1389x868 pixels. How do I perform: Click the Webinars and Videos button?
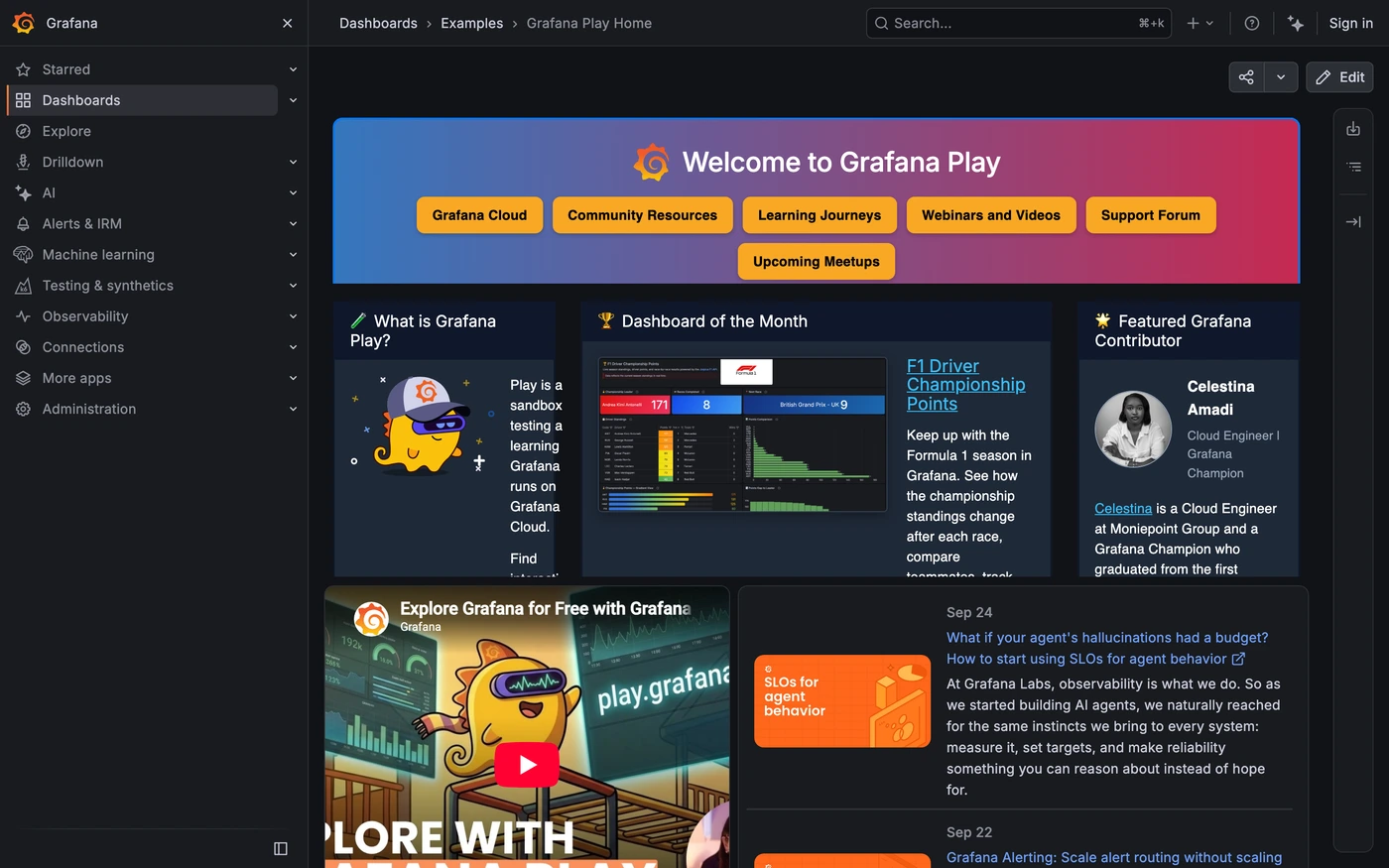pyautogui.click(x=991, y=215)
